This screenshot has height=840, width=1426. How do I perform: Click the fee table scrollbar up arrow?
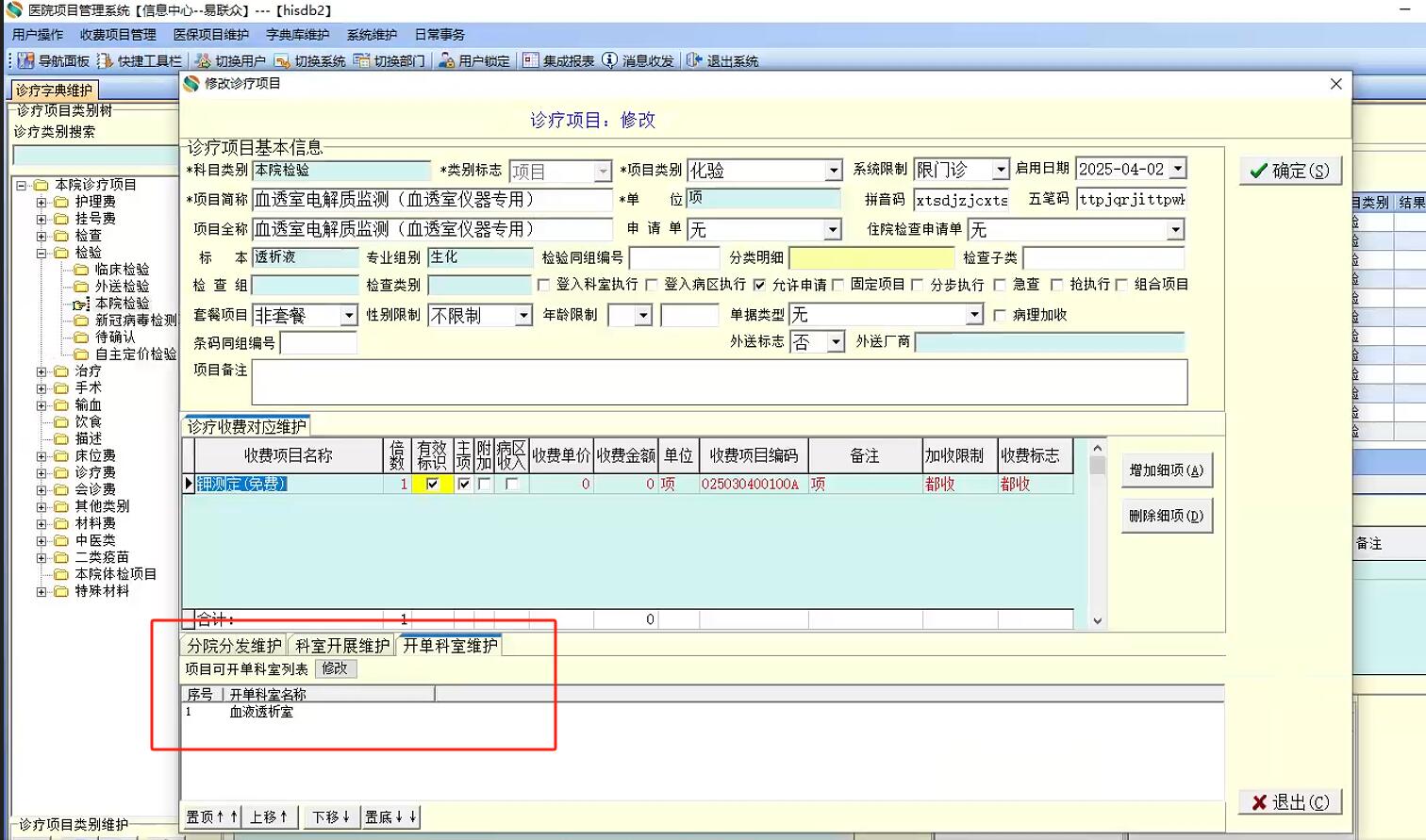pyautogui.click(x=1097, y=448)
